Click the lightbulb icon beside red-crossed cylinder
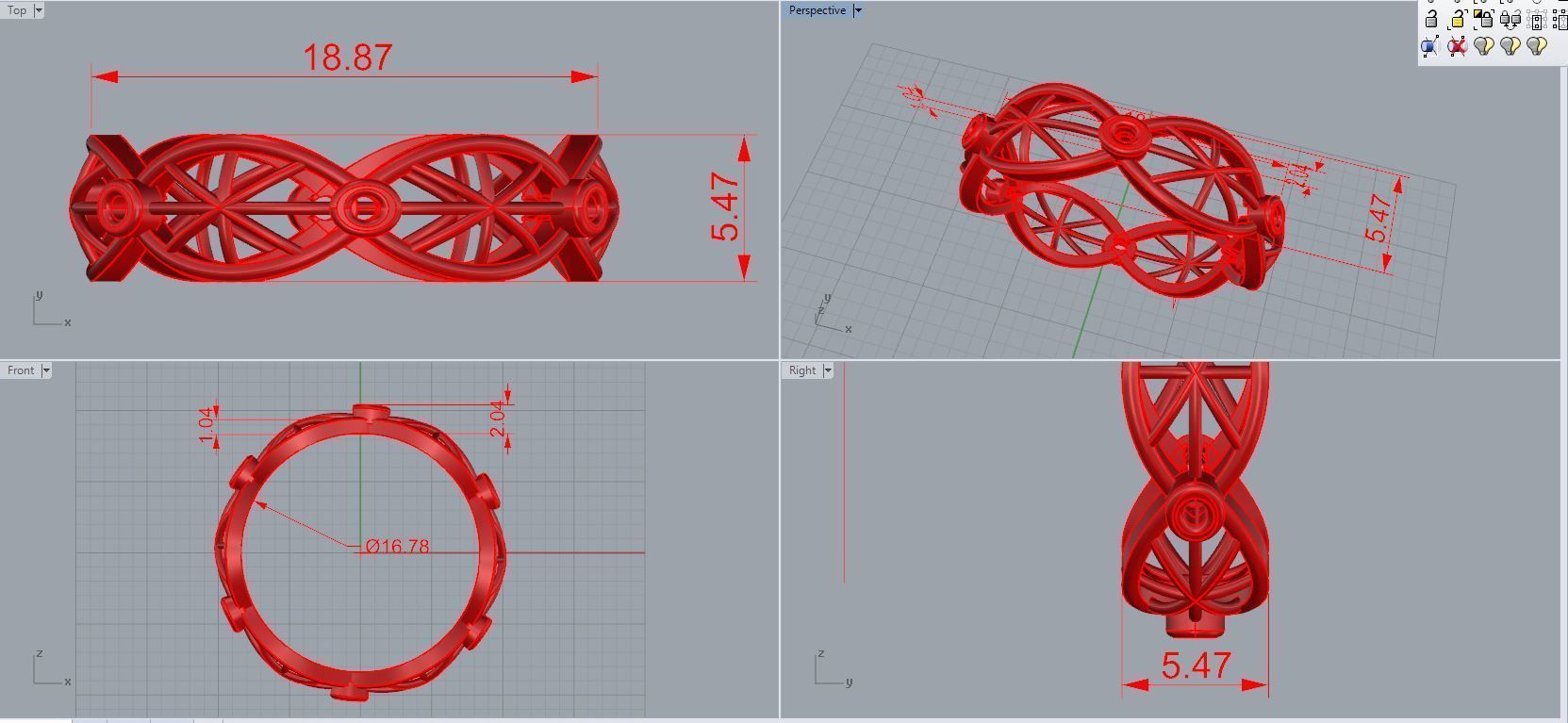Viewport: 1568px width, 723px height. click(1484, 45)
